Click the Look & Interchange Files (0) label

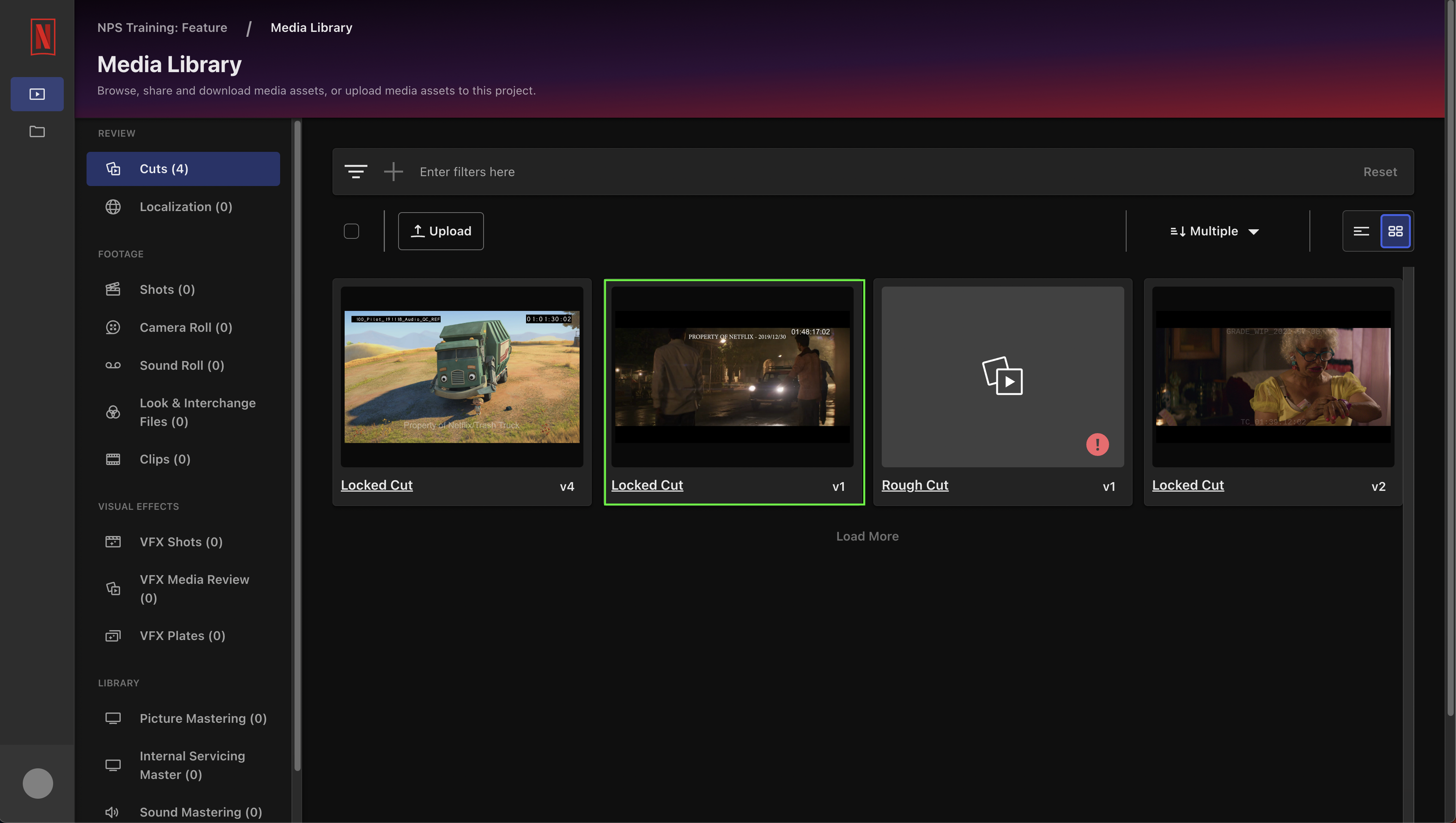[197, 412]
